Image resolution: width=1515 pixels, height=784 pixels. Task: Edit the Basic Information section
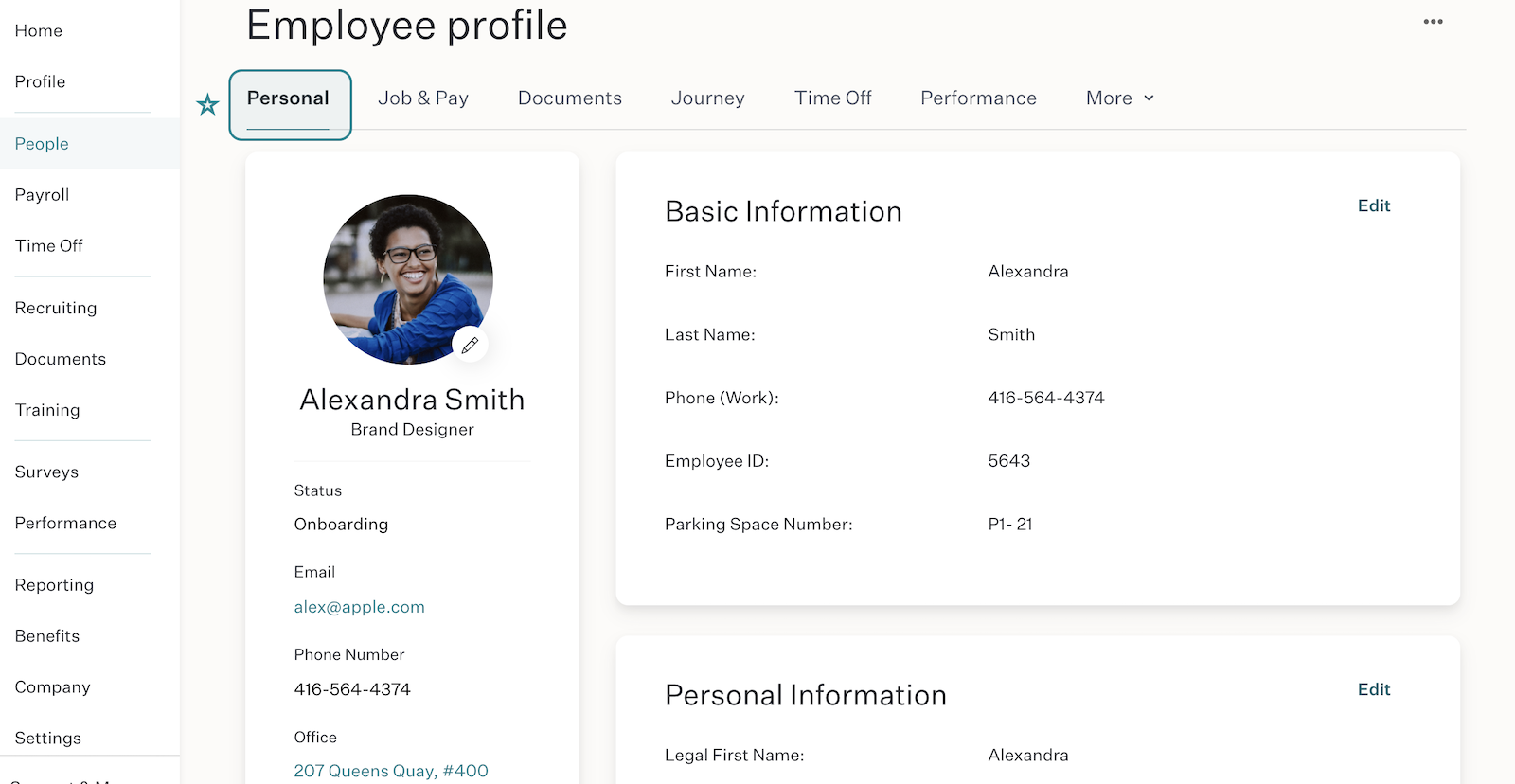(1374, 205)
